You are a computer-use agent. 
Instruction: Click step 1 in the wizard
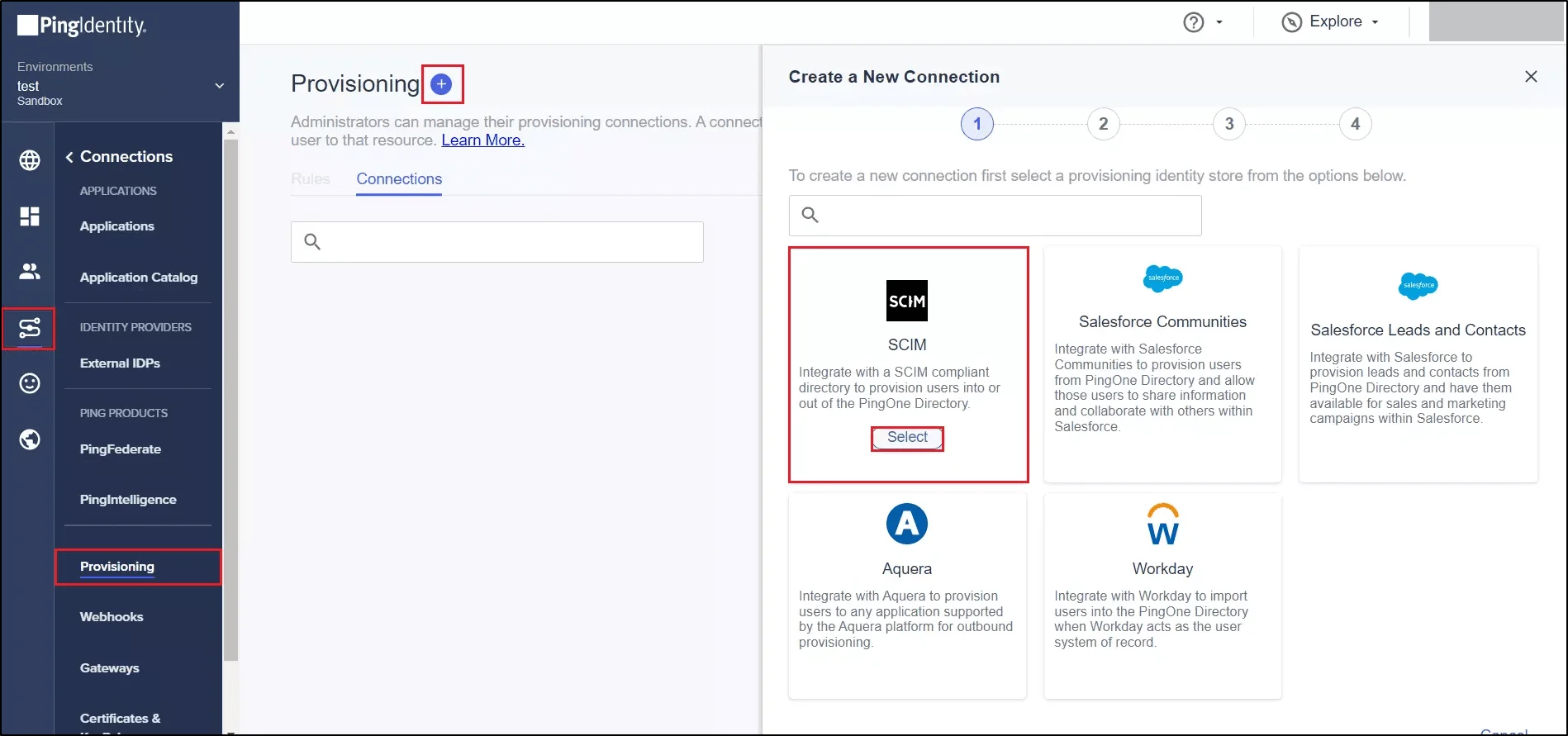977,124
